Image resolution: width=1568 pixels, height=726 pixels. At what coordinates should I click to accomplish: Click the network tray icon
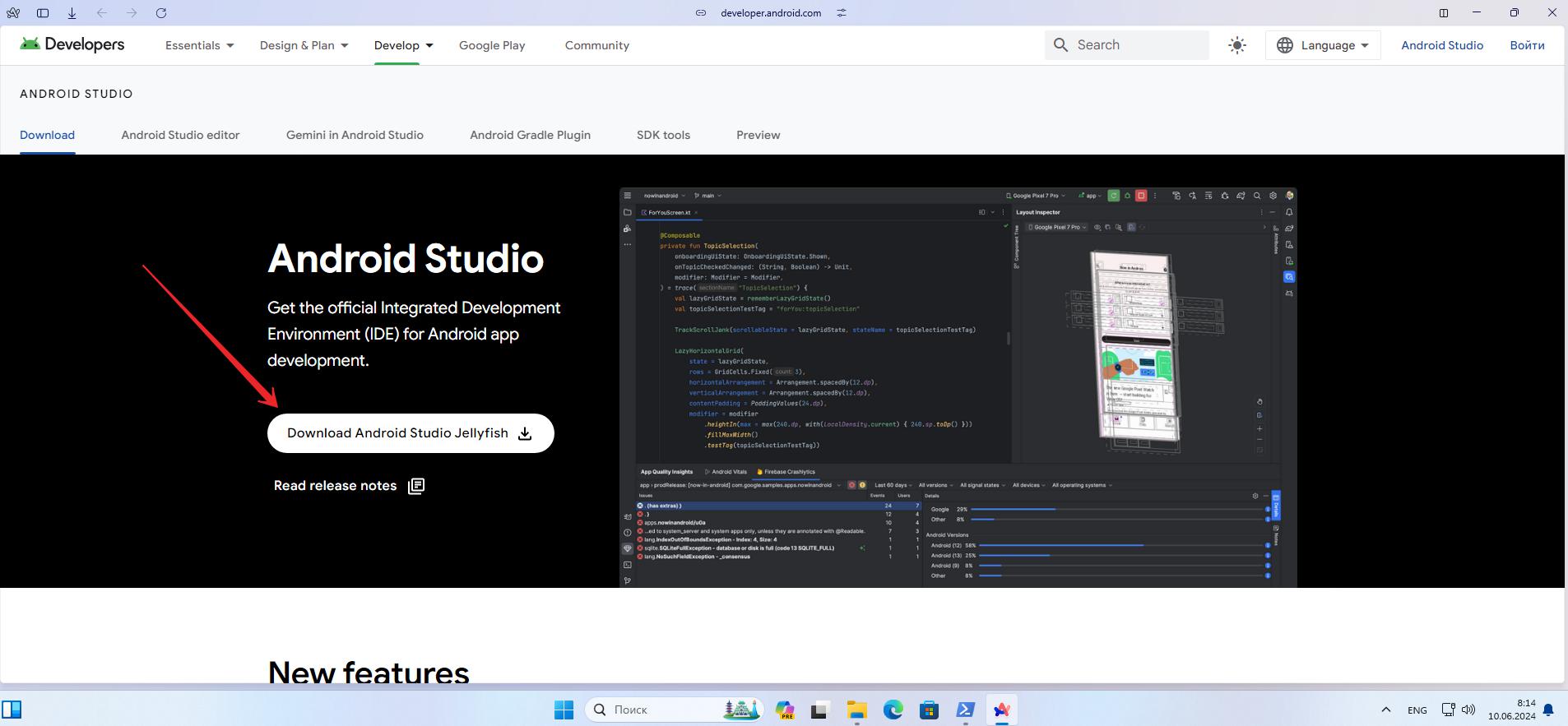click(1449, 710)
